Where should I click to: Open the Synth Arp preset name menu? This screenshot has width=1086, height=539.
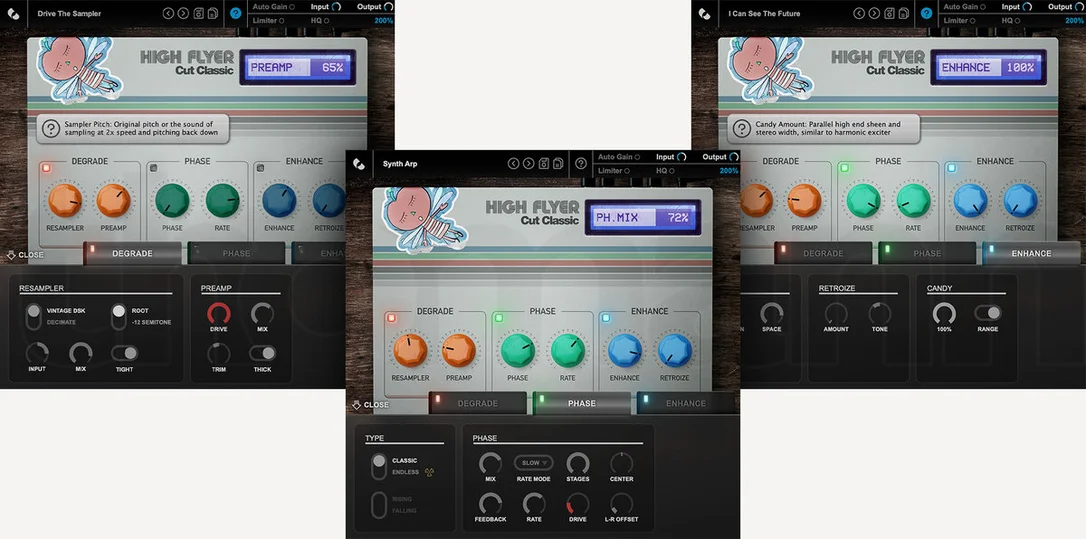(x=400, y=164)
